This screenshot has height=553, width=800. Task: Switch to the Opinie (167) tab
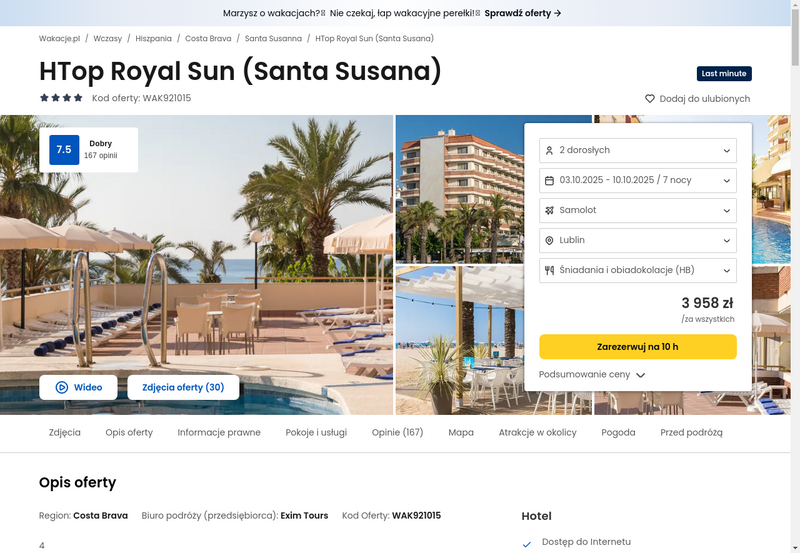(397, 433)
